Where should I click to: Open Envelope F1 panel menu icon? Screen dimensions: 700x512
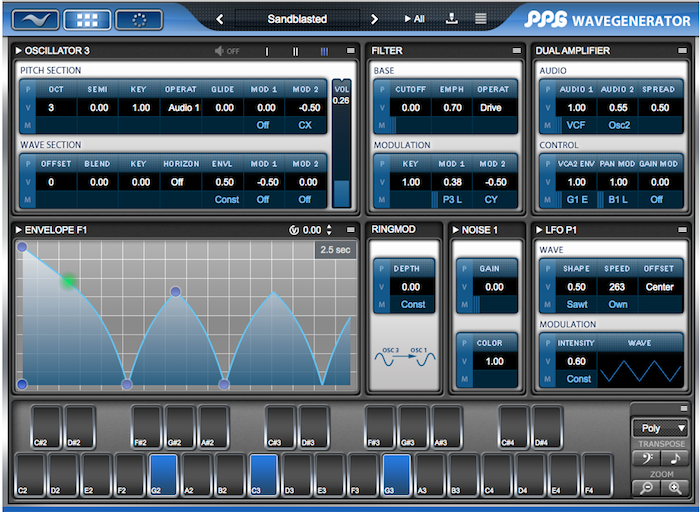[350, 230]
